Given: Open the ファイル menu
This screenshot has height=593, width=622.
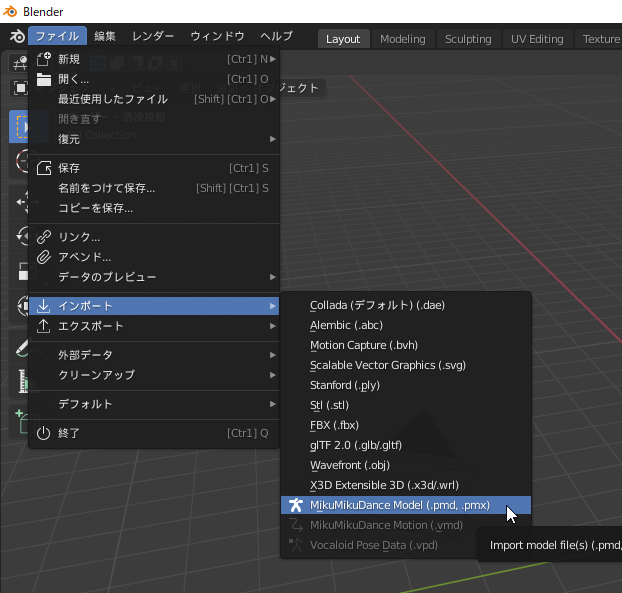Looking at the screenshot, I should click(58, 36).
